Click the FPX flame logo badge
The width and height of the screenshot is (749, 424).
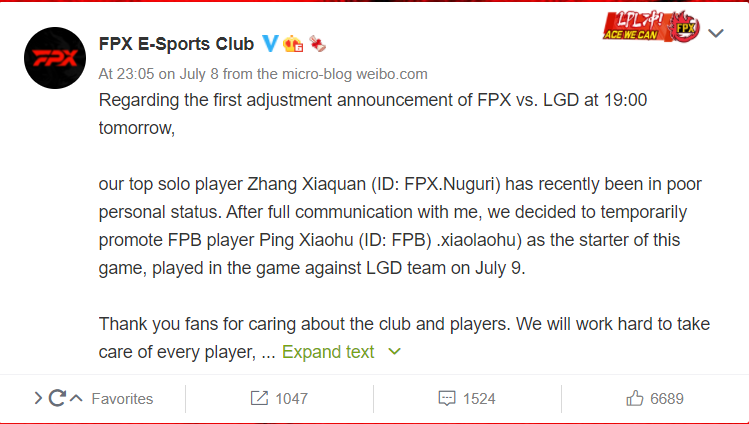pos(685,27)
